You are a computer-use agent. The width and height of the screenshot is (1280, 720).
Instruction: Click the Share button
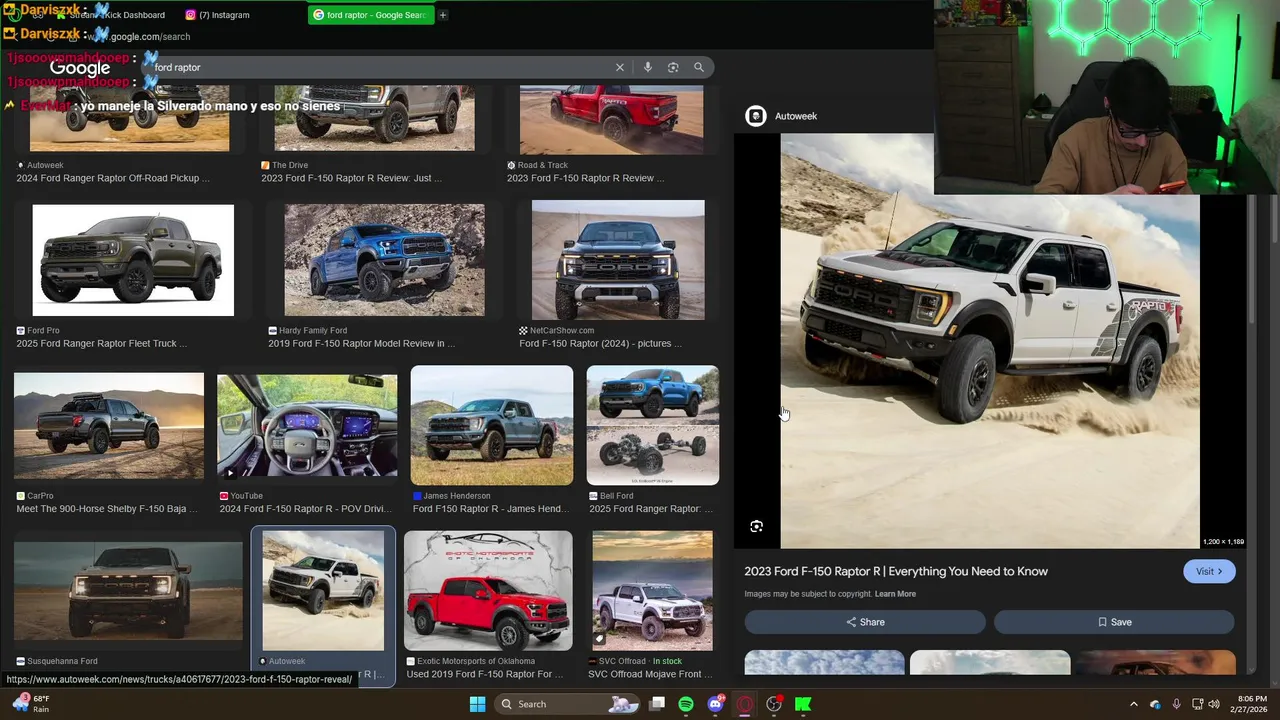click(x=865, y=622)
